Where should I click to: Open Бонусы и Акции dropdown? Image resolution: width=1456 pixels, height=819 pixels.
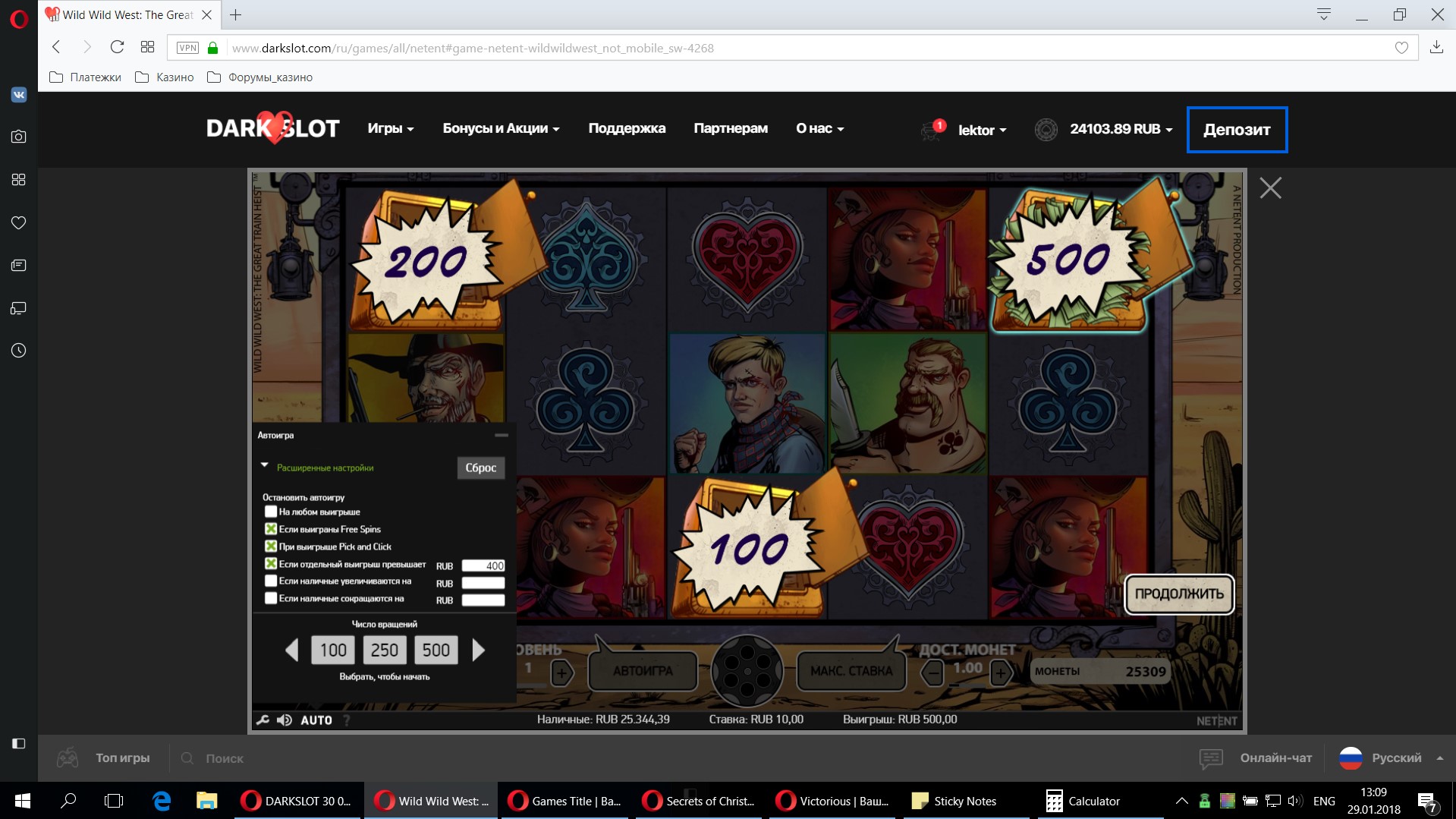501,129
